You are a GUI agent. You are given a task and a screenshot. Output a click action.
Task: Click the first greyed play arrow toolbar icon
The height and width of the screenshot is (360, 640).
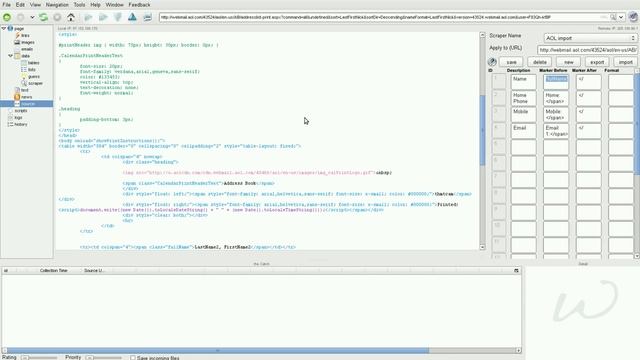click(x=88, y=17)
